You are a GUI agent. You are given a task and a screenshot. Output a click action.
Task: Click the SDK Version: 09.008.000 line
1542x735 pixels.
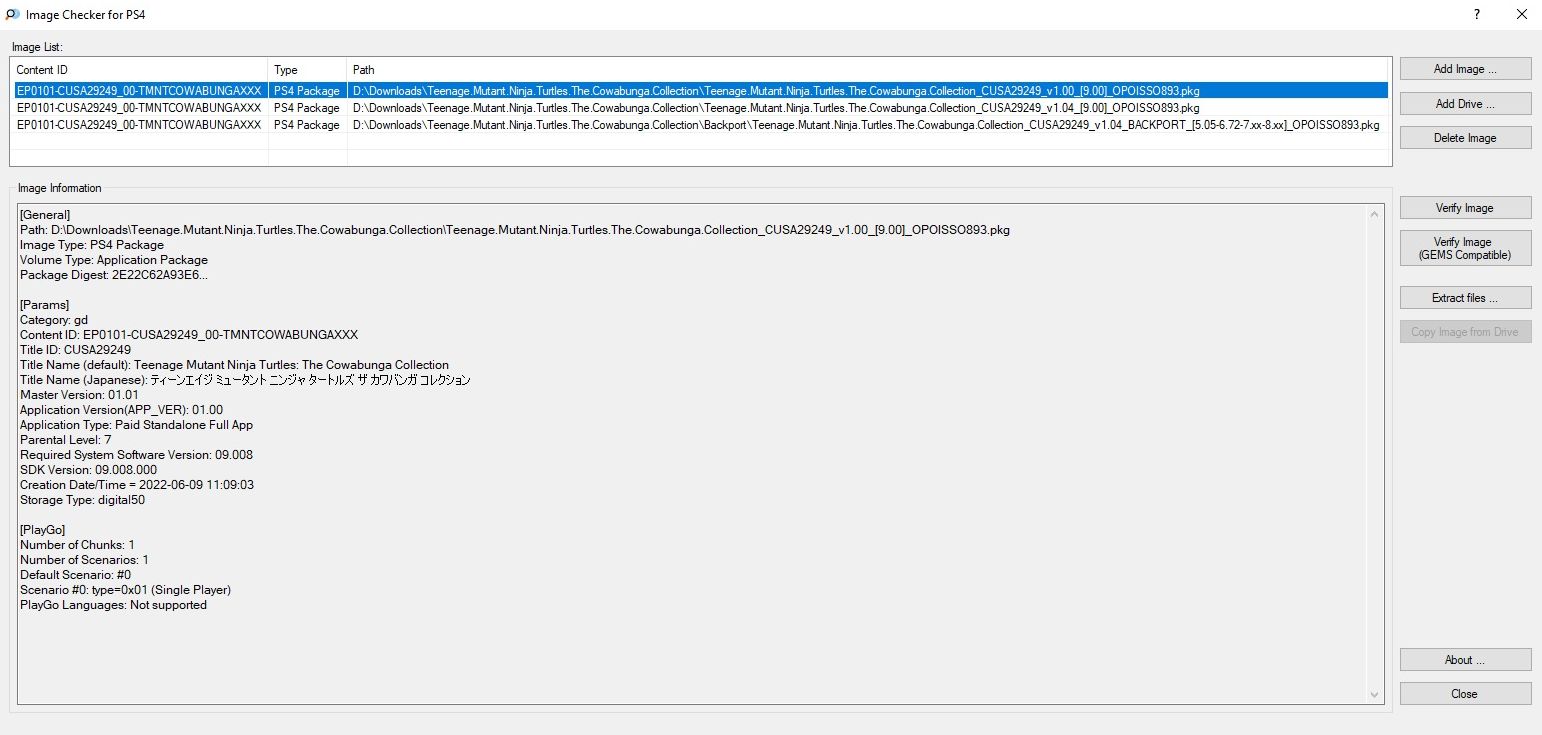tap(88, 470)
